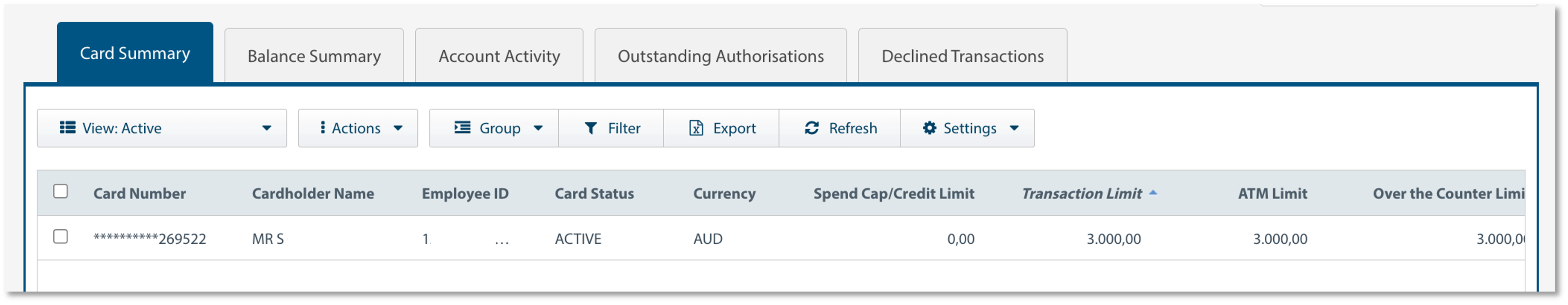The width and height of the screenshot is (1568, 305).
Task: Open the Actions dropdown arrow
Action: tap(398, 128)
